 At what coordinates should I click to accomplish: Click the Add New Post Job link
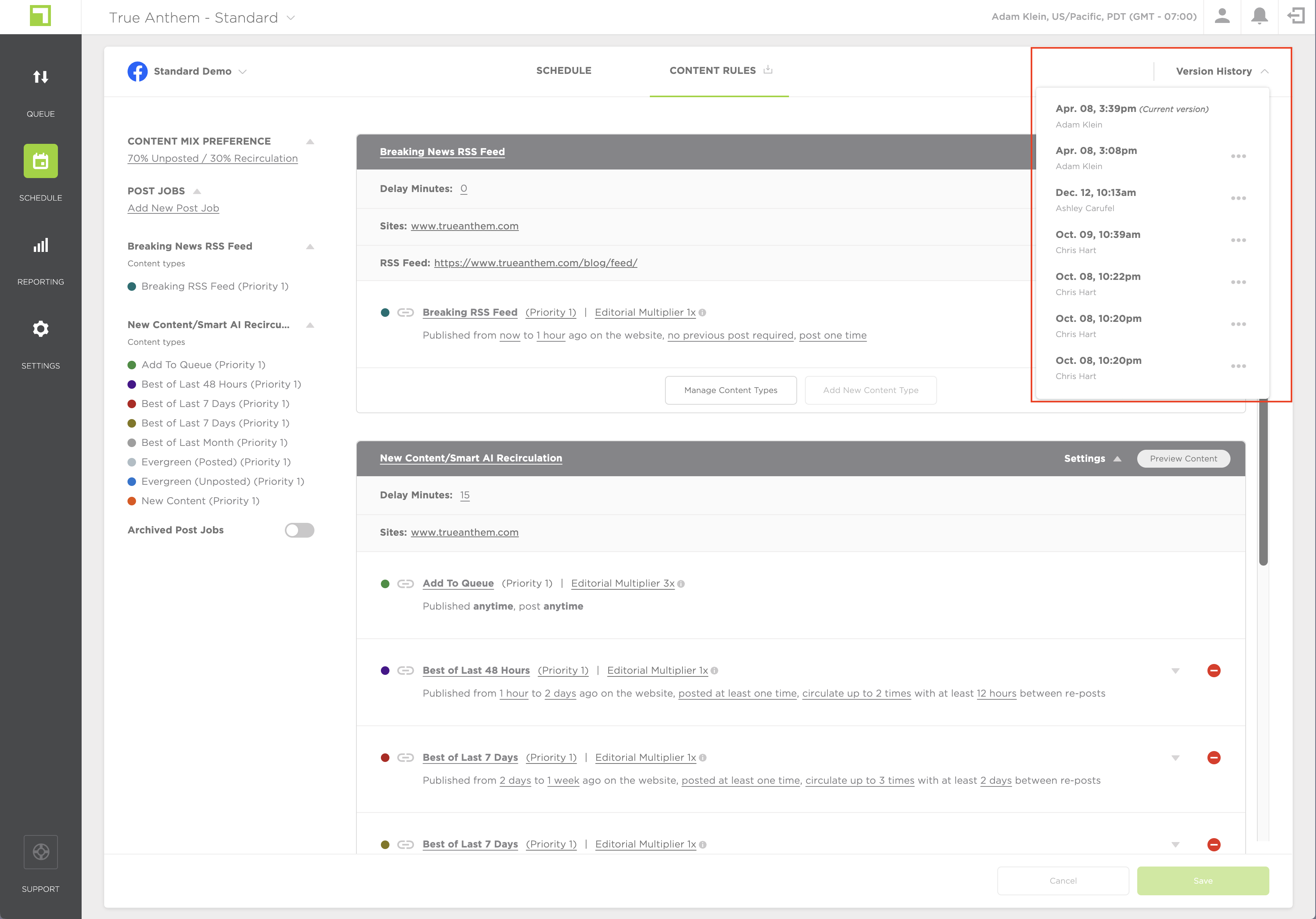173,208
